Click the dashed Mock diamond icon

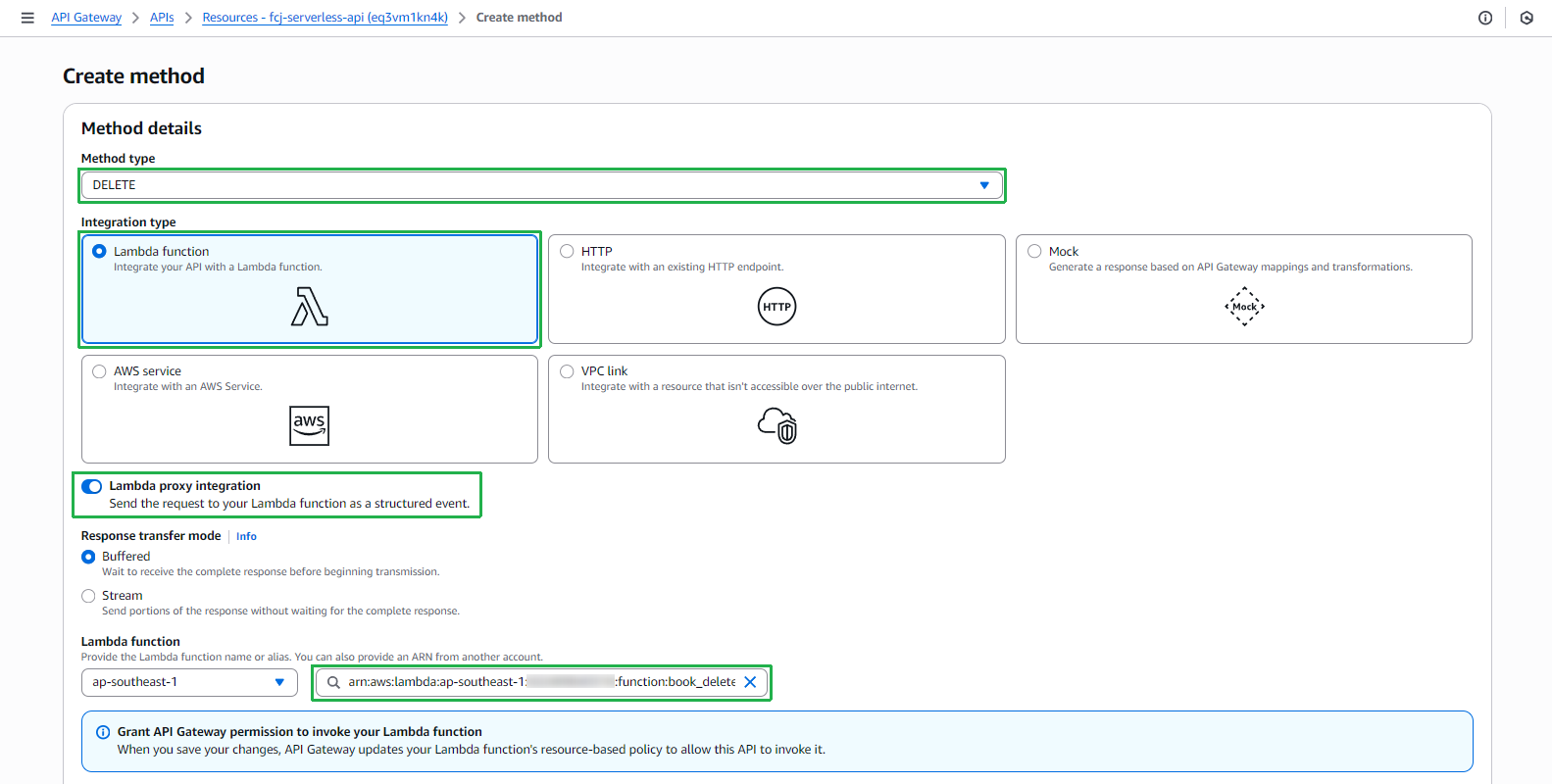coord(1244,307)
